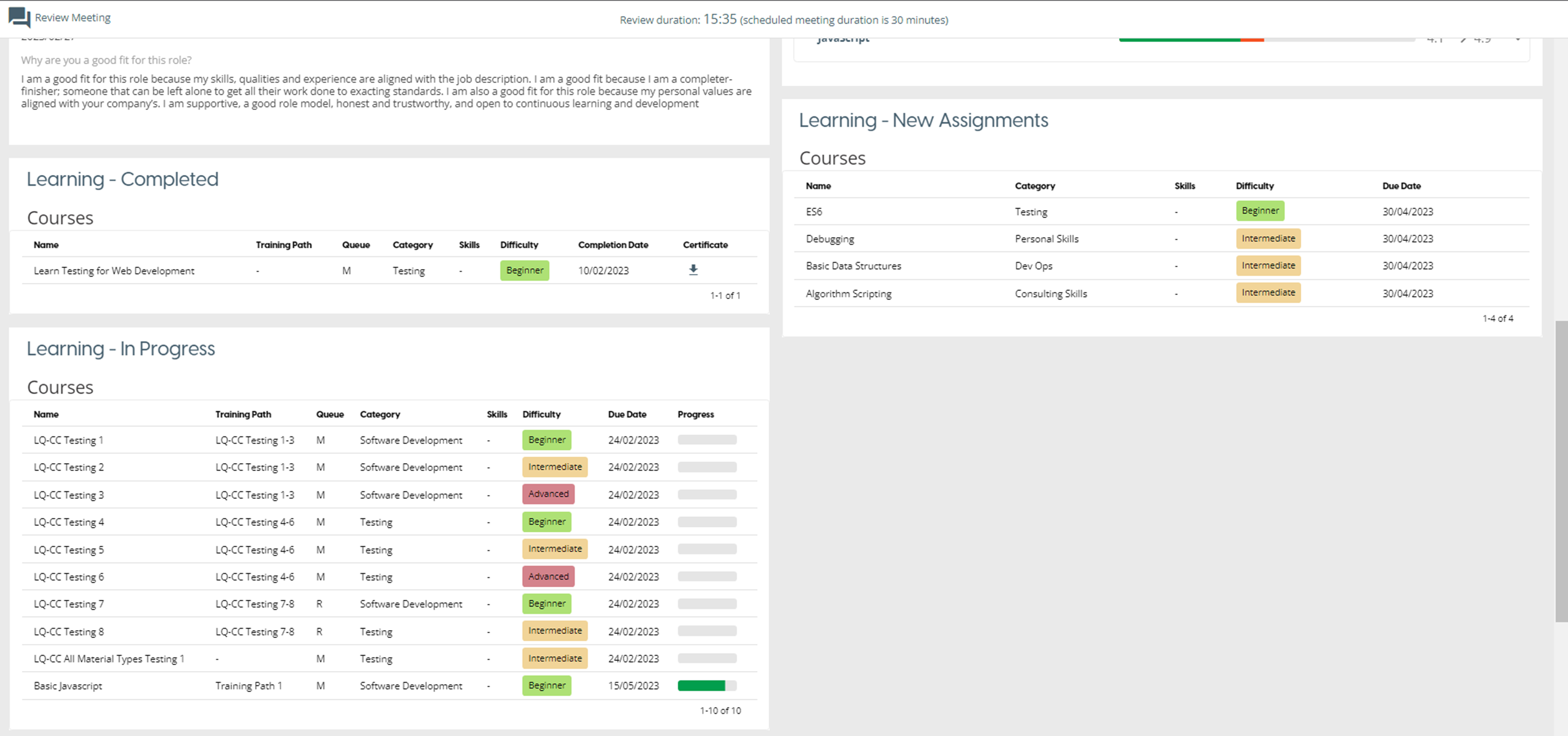The image size is (1568, 736).
Task: Click the Review Meeting title text
Action: (72, 18)
